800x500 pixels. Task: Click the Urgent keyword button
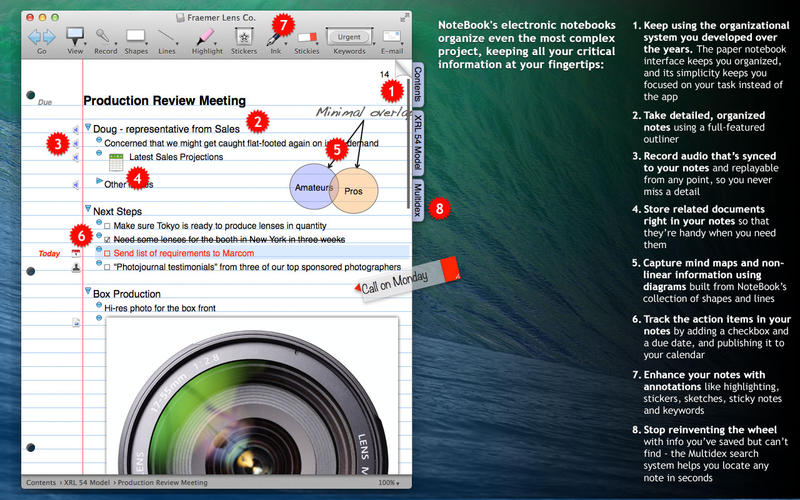(x=349, y=36)
